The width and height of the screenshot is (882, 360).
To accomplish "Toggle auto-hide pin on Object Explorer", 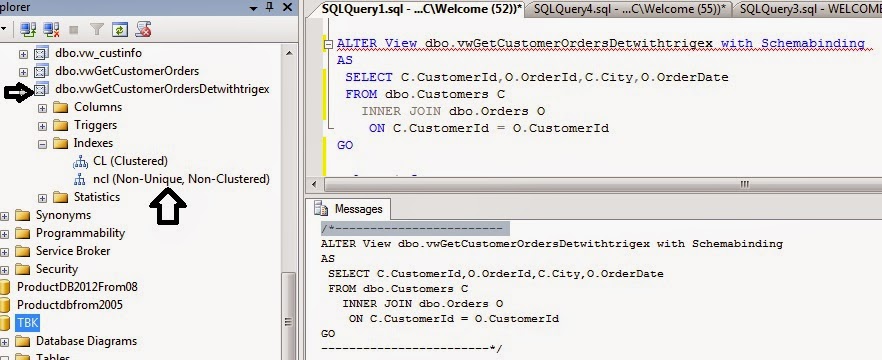I will click(269, 7).
